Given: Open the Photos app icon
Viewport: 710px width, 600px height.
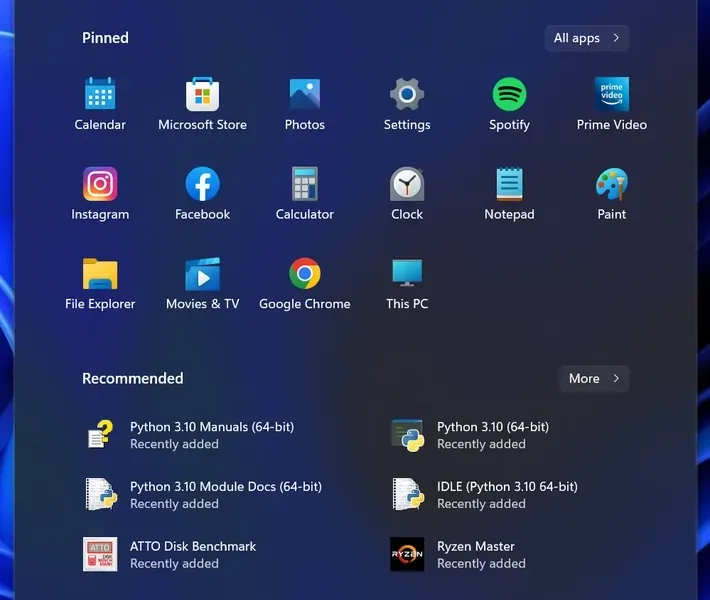Looking at the screenshot, I should (305, 94).
